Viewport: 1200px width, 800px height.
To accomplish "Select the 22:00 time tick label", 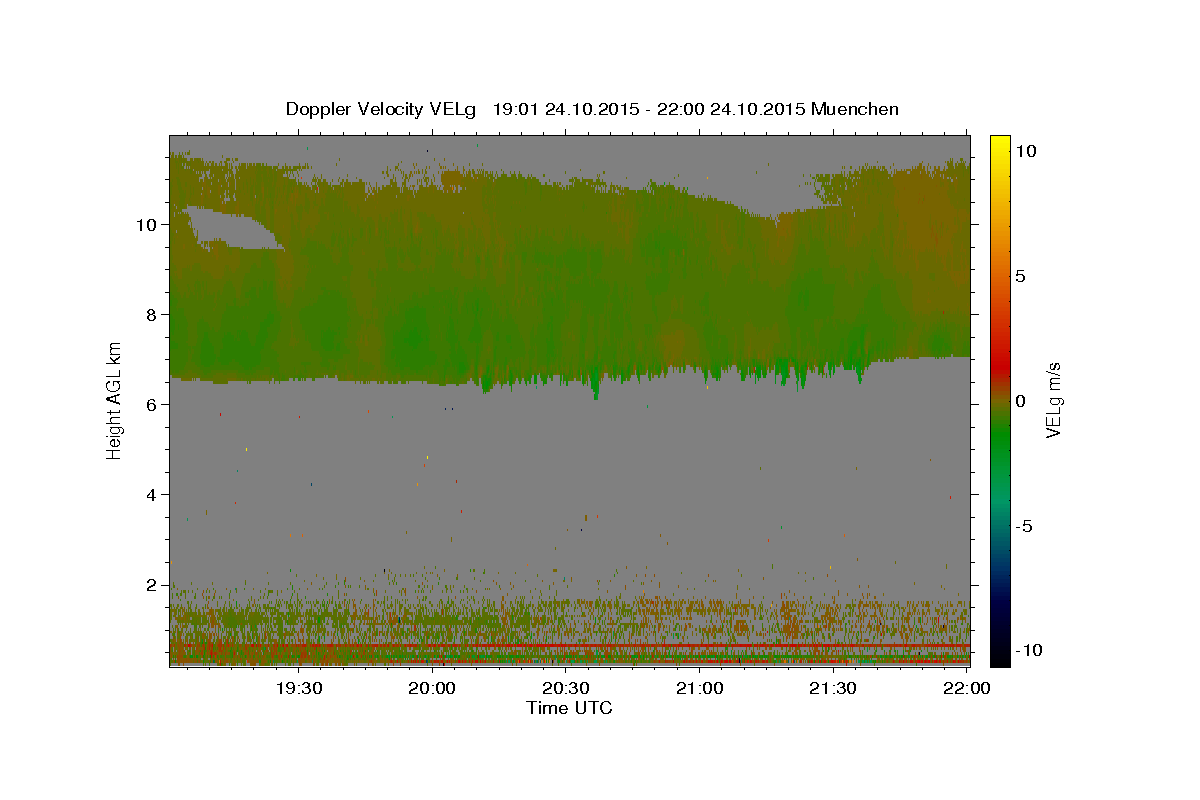I will click(x=966, y=688).
